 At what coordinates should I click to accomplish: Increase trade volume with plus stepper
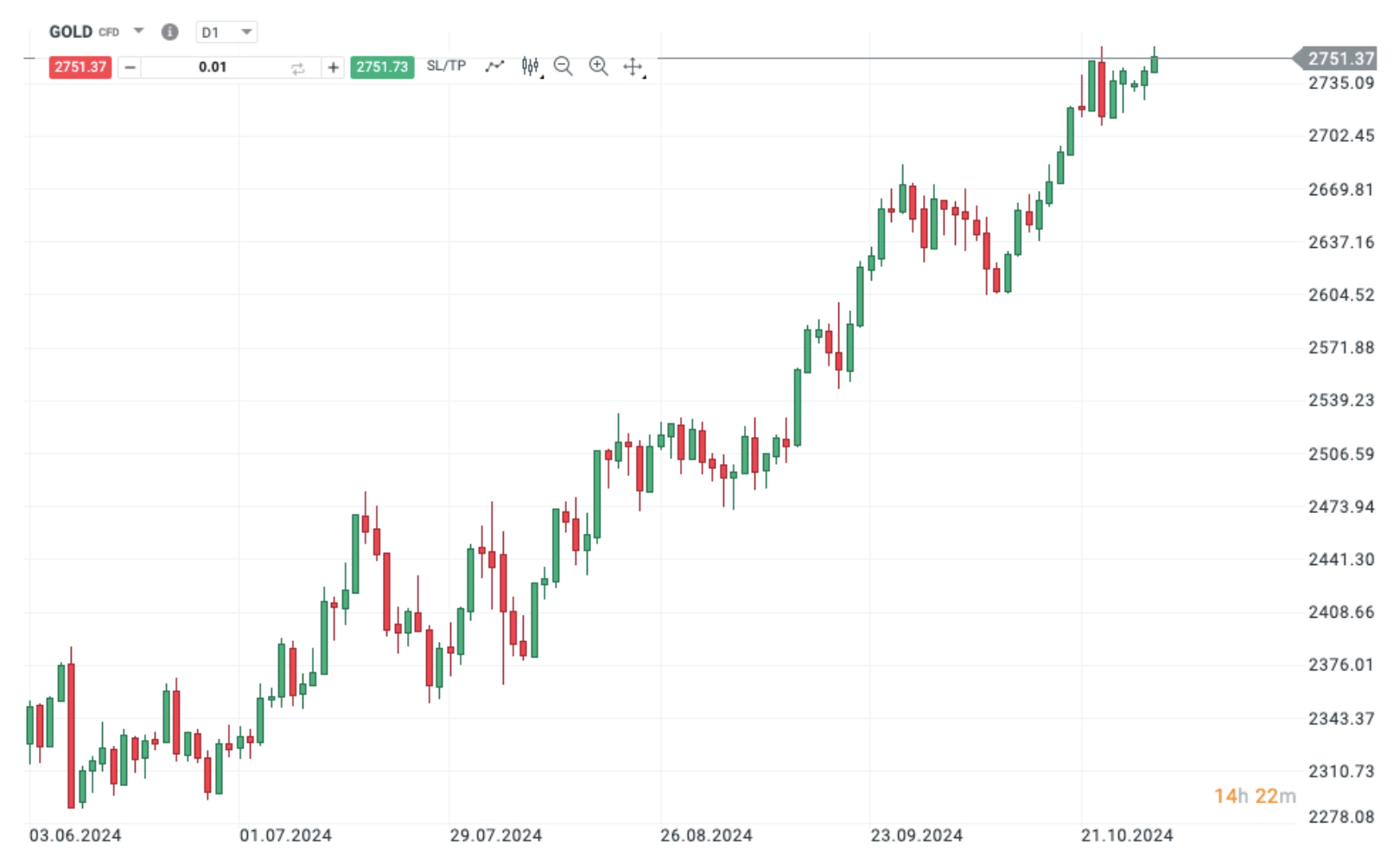point(333,67)
